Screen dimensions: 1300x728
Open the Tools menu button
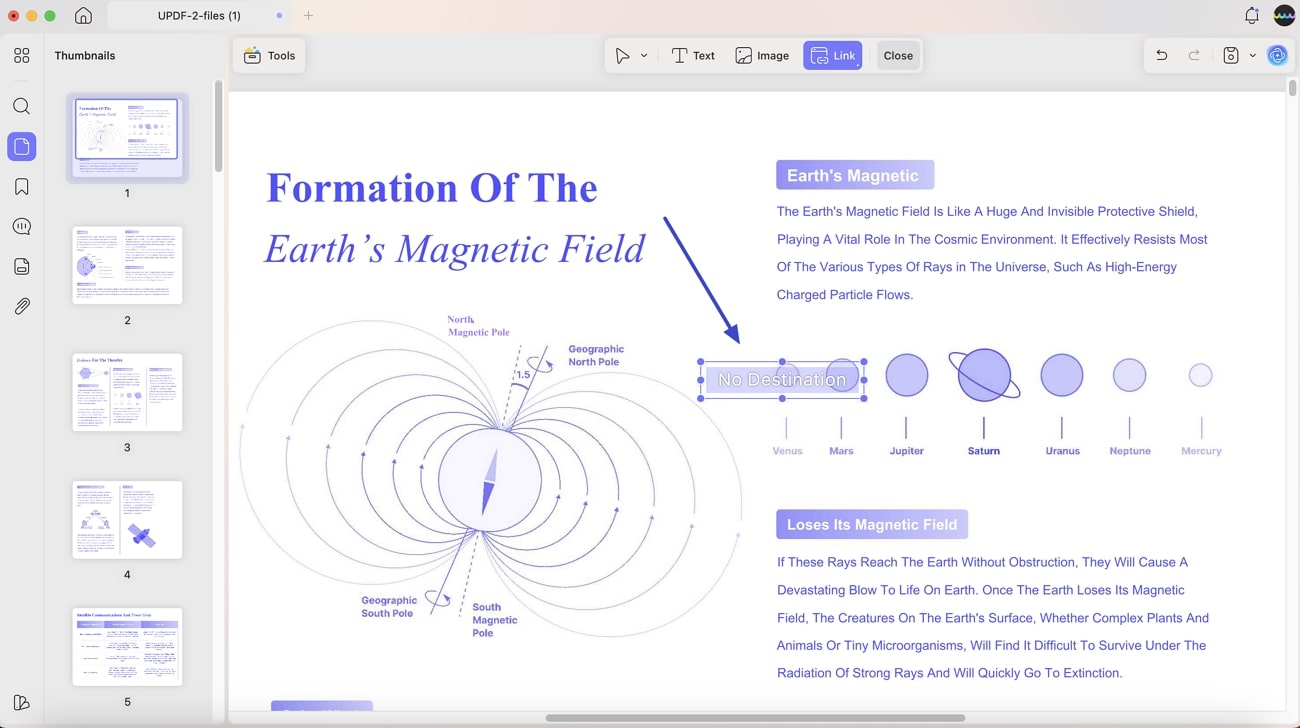pyautogui.click(x=270, y=56)
